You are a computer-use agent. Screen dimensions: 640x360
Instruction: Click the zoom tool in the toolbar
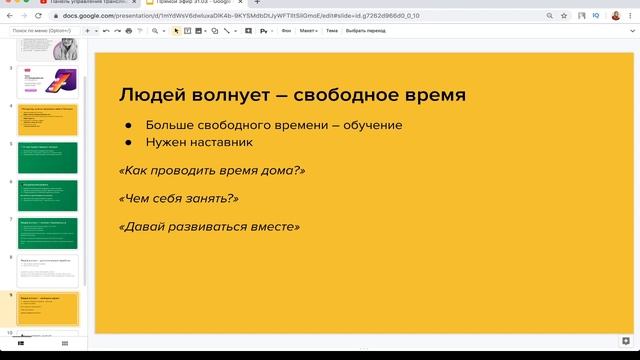155,31
